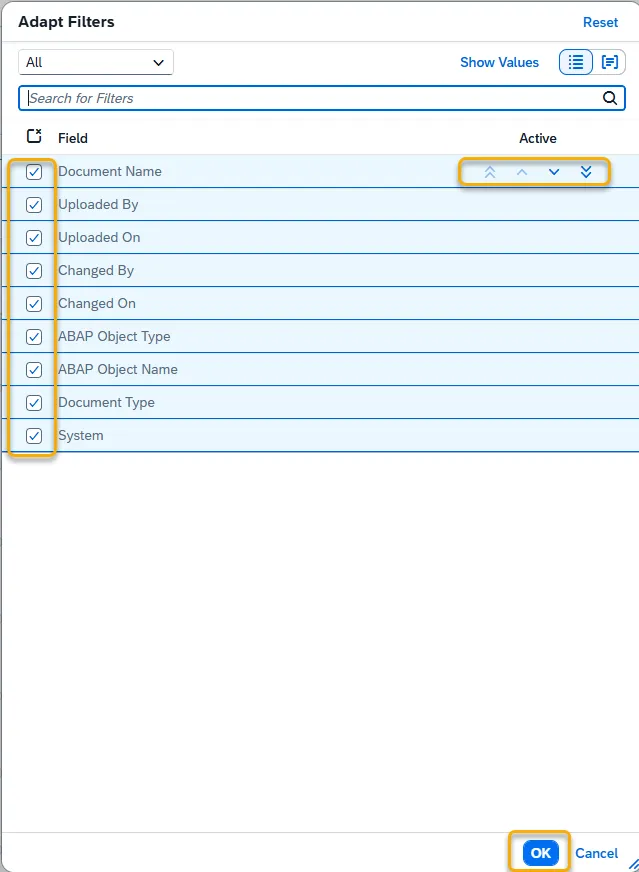Select the Changed On row label

(97, 304)
